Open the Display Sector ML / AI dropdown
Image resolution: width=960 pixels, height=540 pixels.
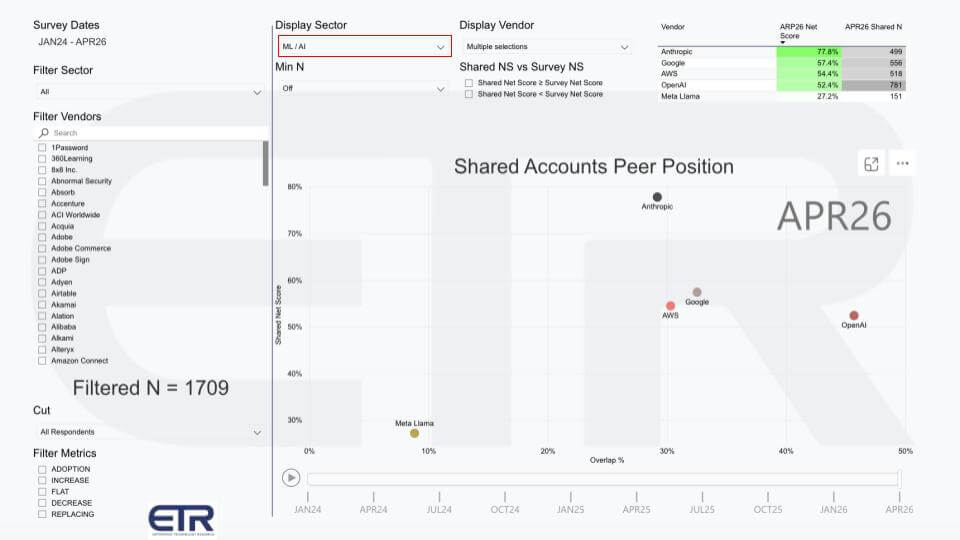pos(364,46)
